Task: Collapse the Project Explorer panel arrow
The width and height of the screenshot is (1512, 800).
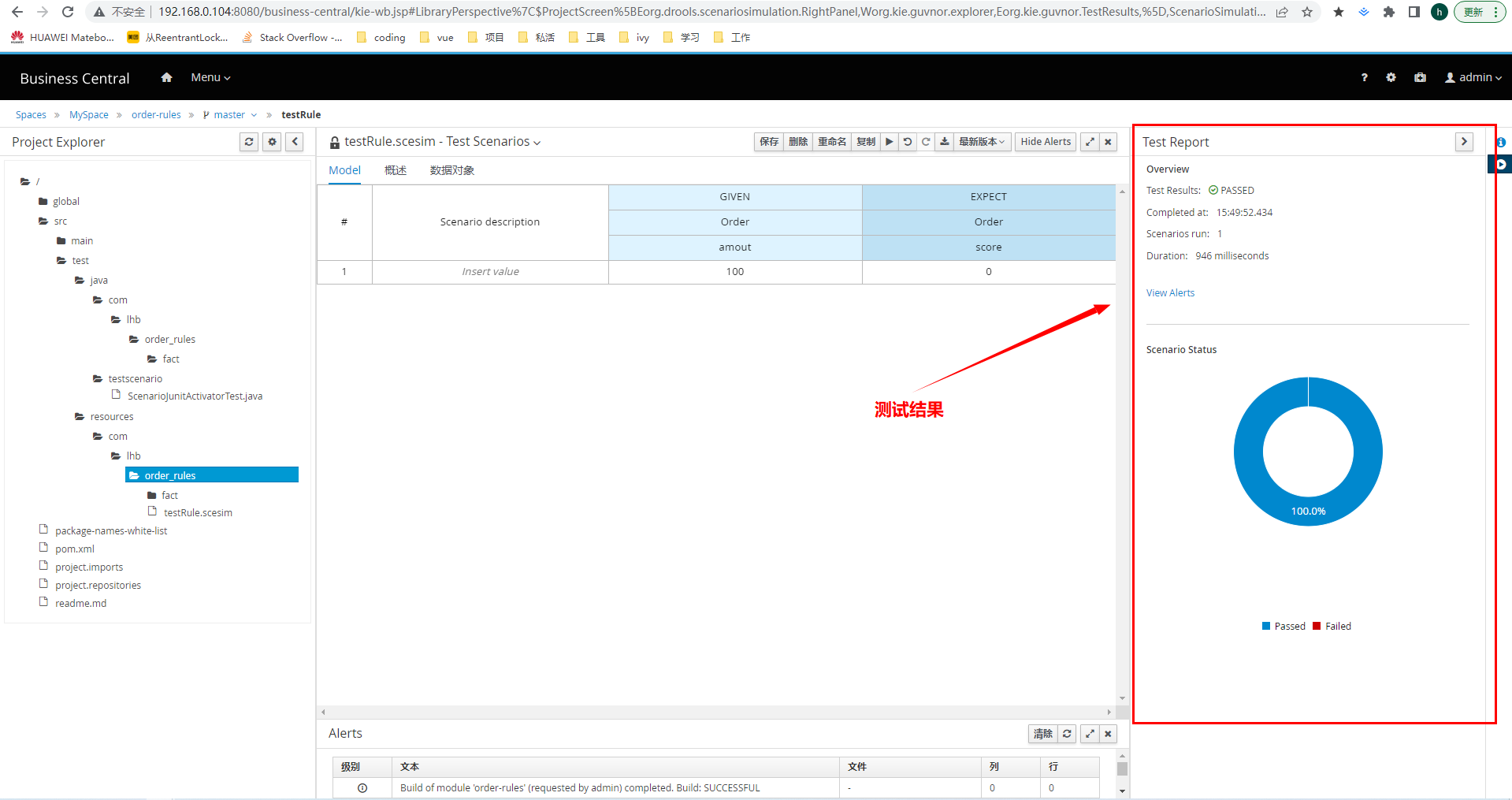Action: 295,142
